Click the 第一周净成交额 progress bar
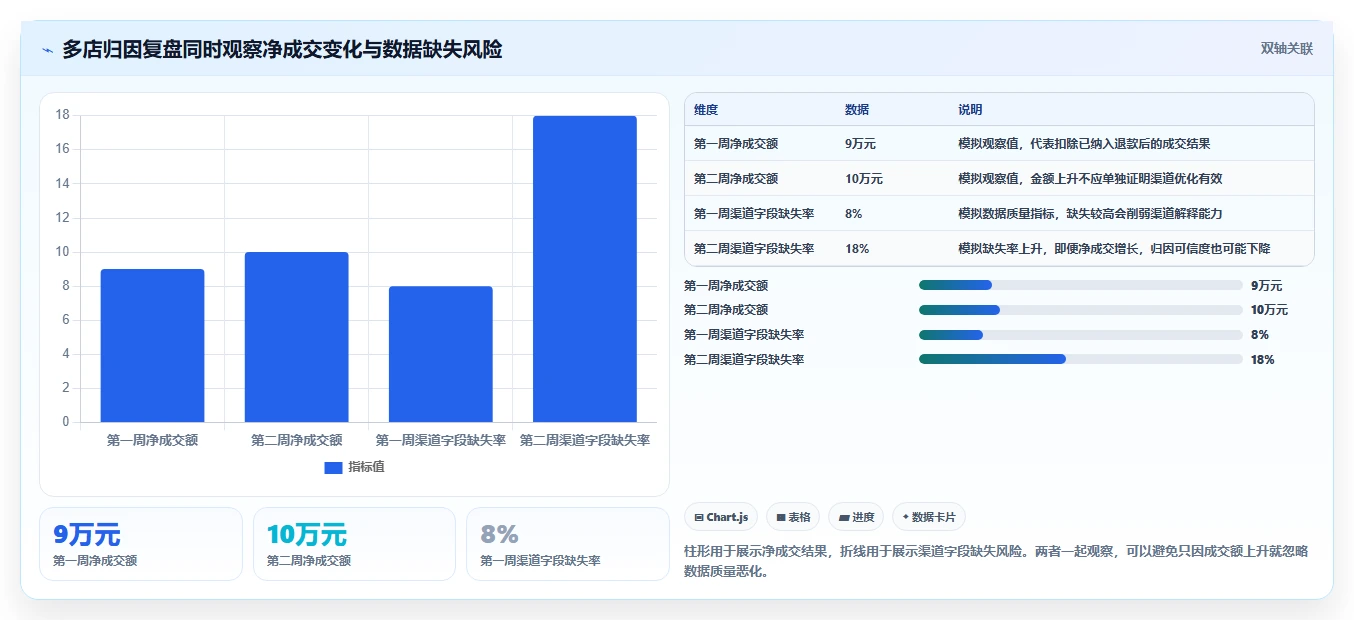The image size is (1354, 620). 1080,286
